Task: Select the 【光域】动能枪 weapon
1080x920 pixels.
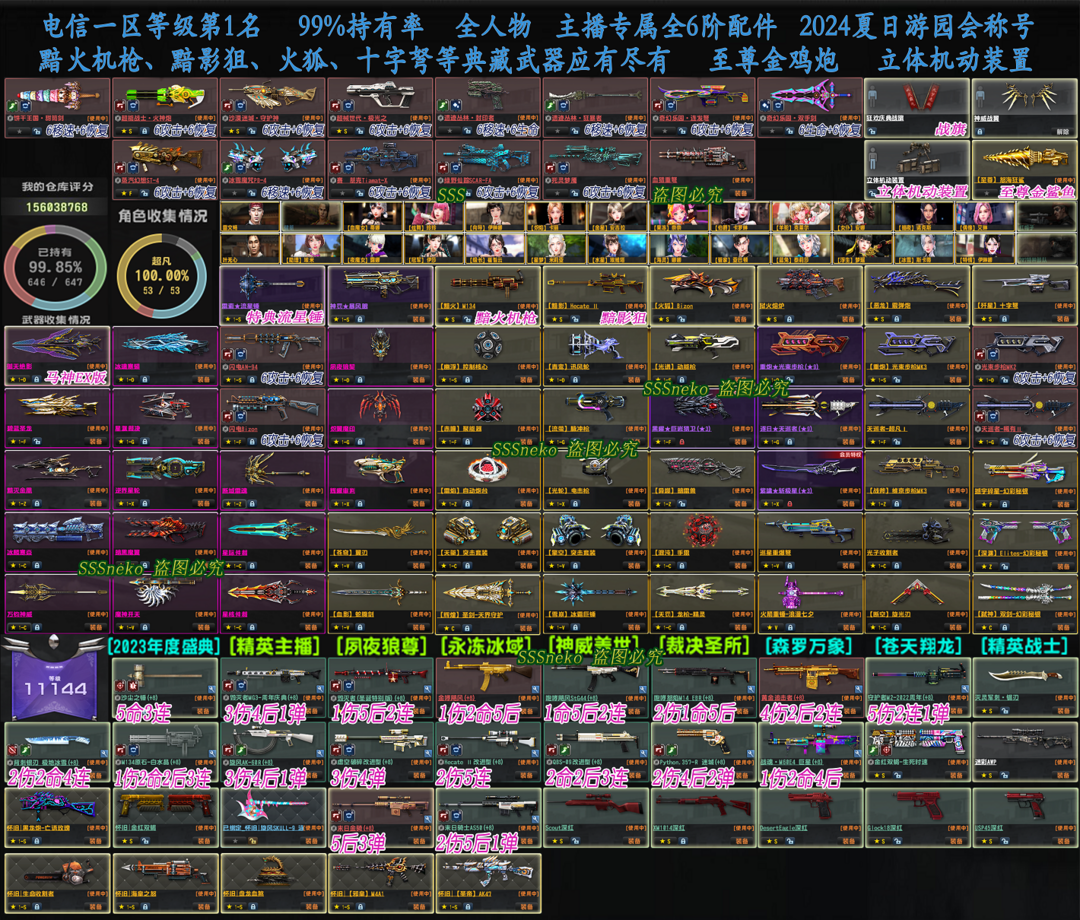Action: (703, 356)
